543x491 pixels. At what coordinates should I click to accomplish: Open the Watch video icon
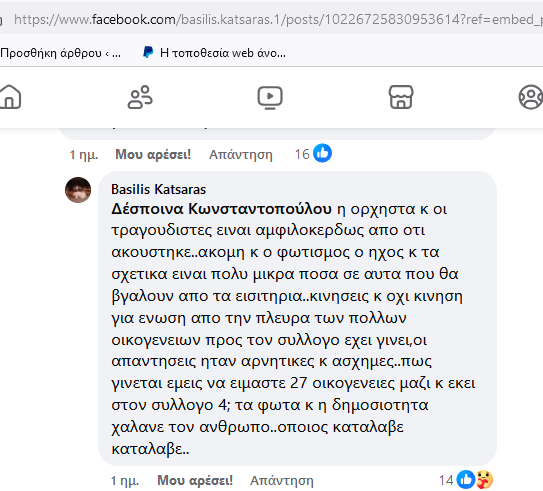270,97
